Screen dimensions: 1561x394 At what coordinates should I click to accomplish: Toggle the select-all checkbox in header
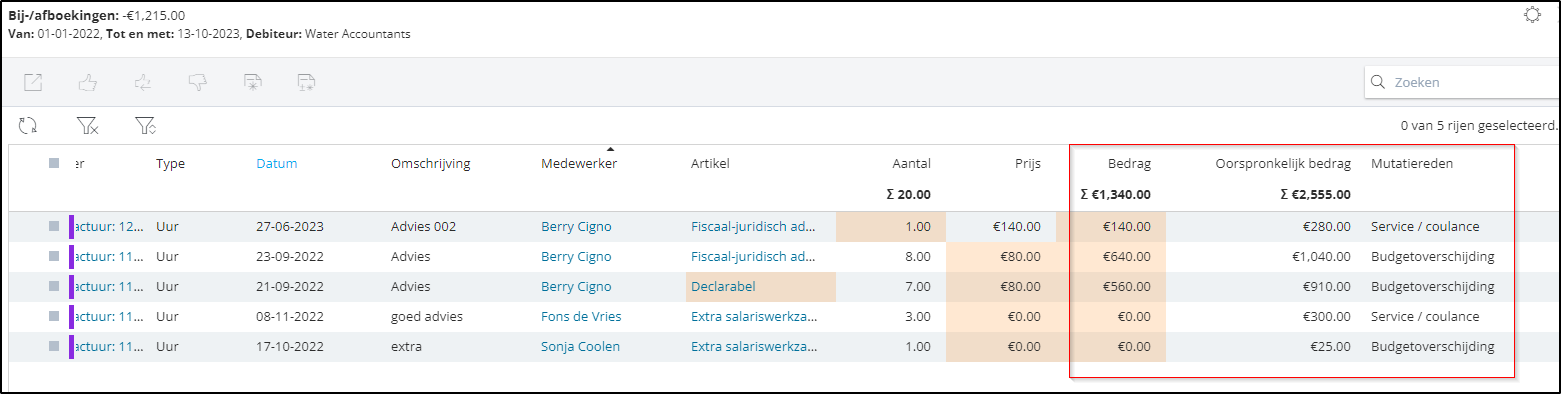(x=54, y=164)
